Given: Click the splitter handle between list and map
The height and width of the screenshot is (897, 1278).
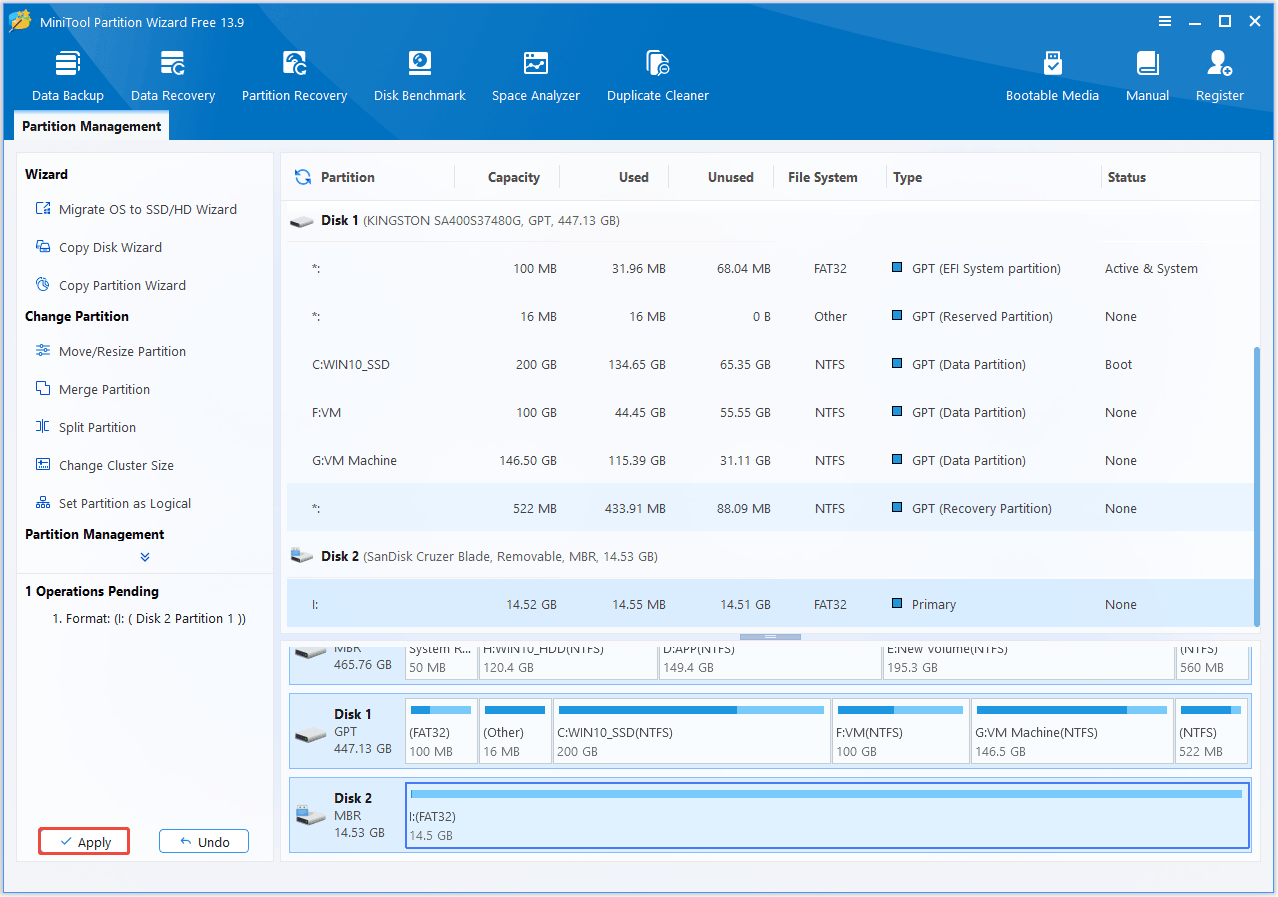Looking at the screenshot, I should (770, 636).
